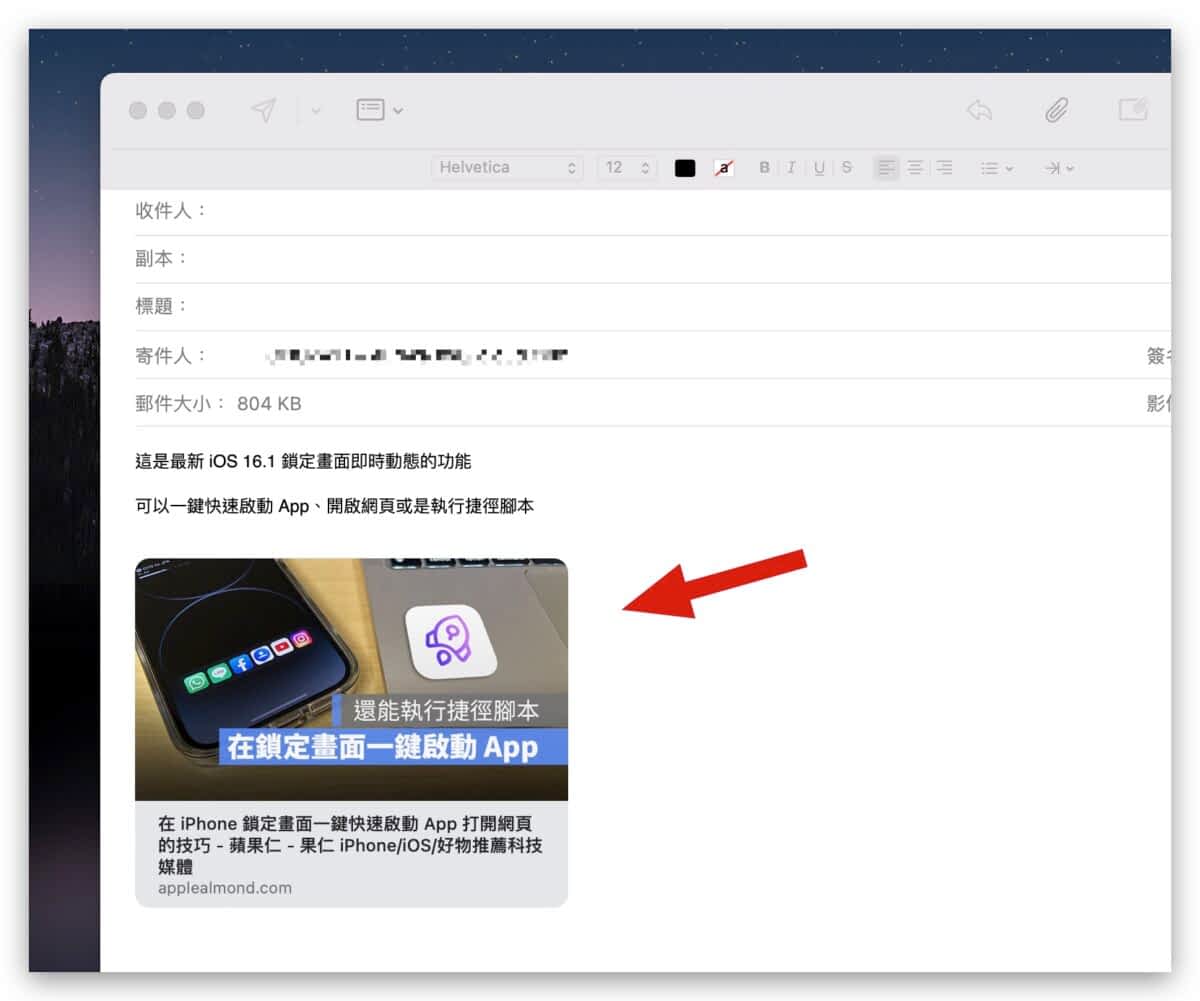Viewport: 1200px width, 1001px height.
Task: Open the send later dropdown arrow
Action: point(316,111)
